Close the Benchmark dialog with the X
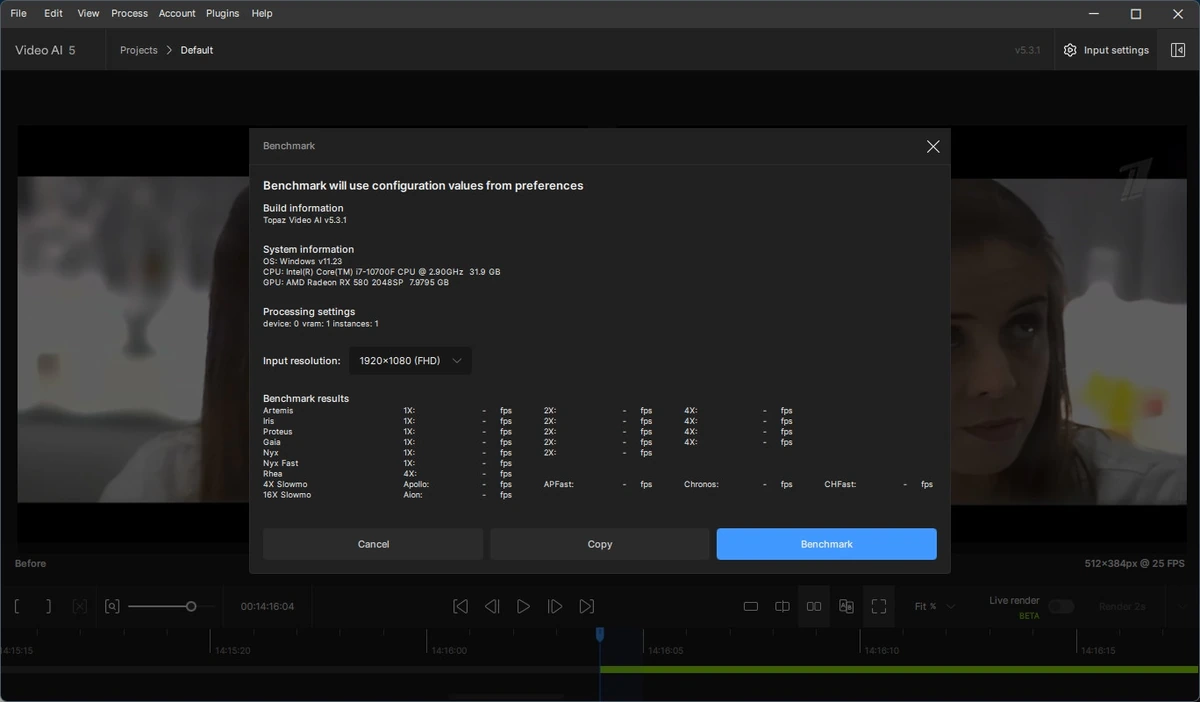This screenshot has width=1200, height=702. [x=933, y=147]
